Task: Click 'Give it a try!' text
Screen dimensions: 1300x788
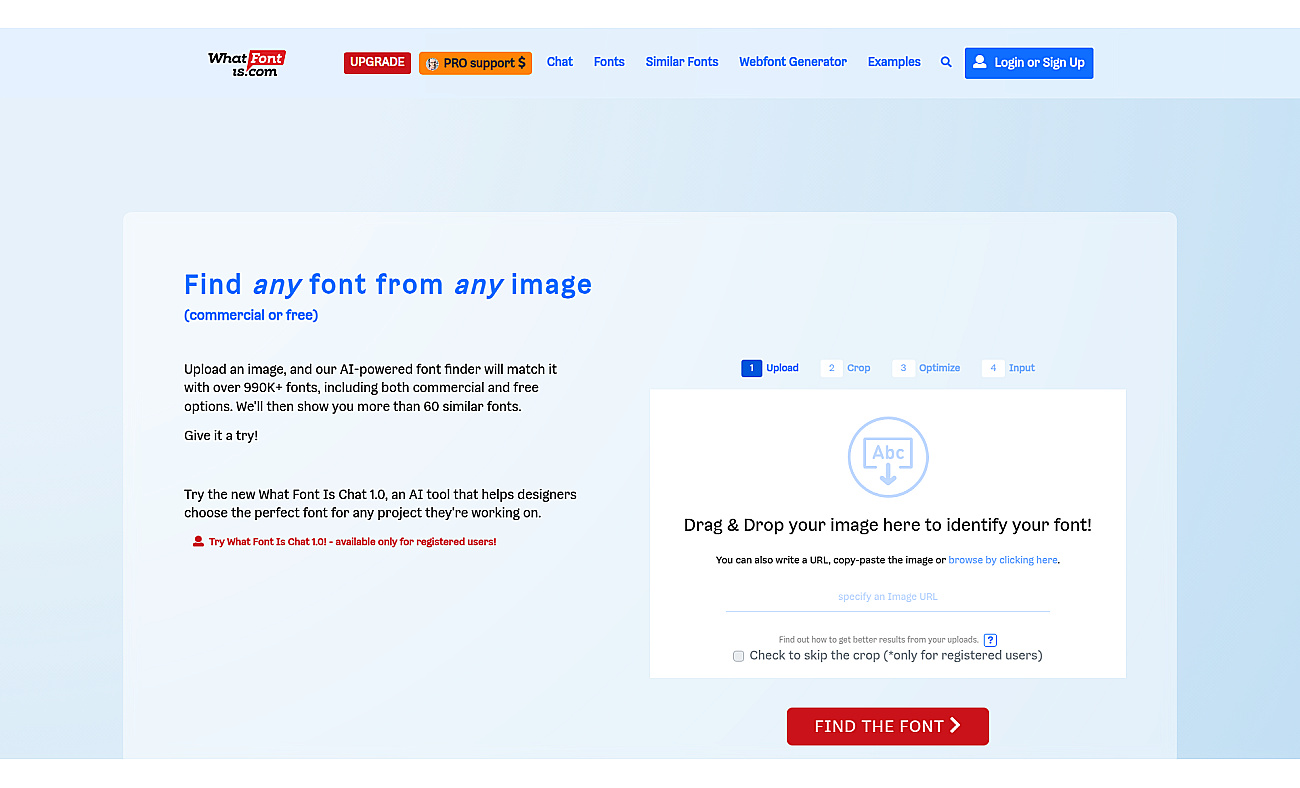Action: (x=221, y=436)
